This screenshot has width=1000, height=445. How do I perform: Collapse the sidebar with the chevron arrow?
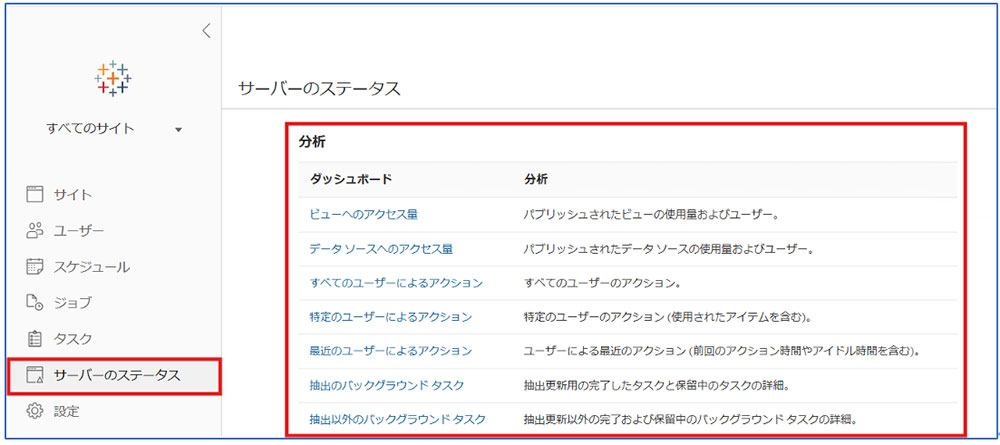206,31
